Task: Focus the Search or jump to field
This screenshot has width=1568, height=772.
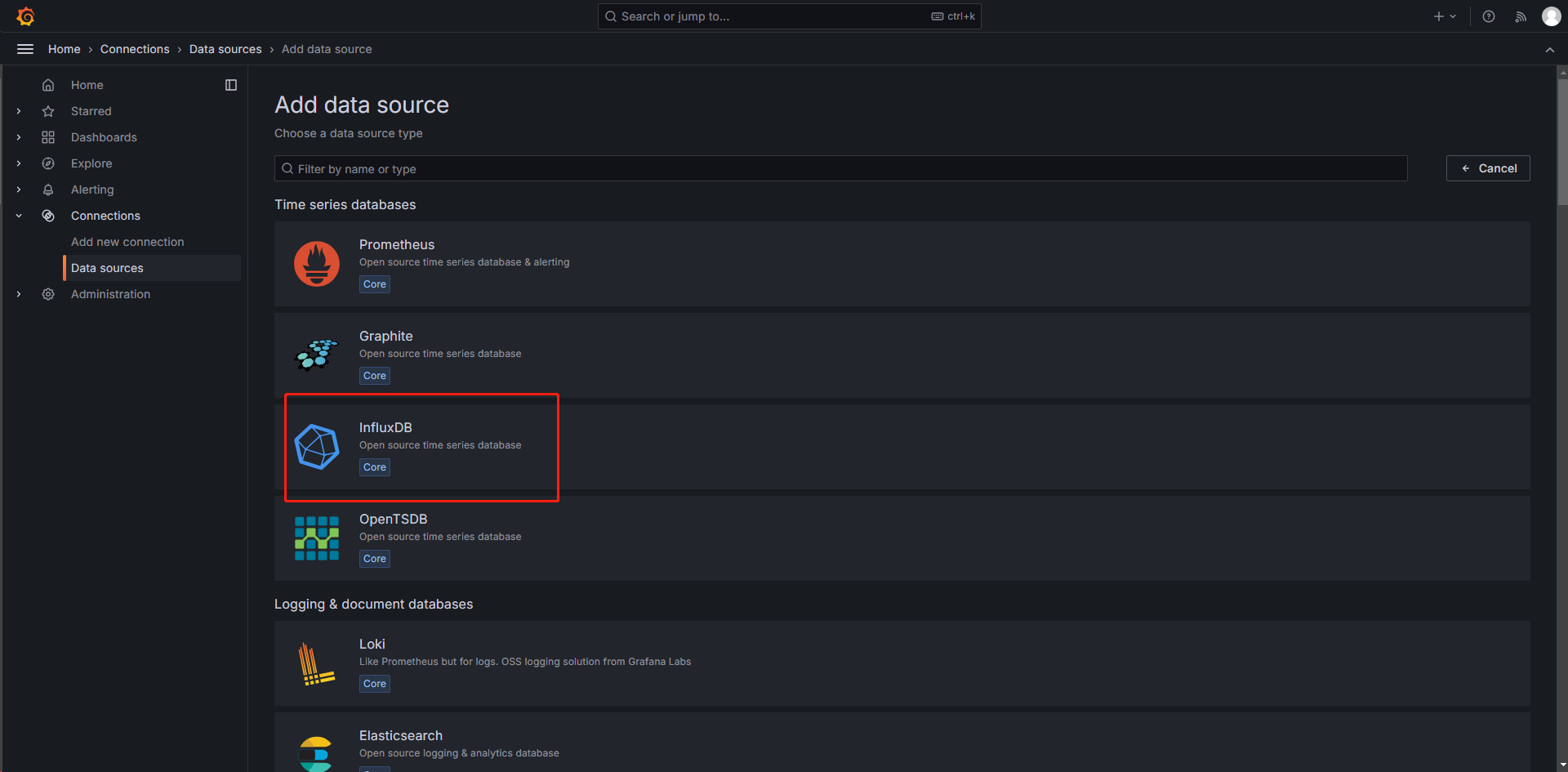Action: (x=789, y=16)
